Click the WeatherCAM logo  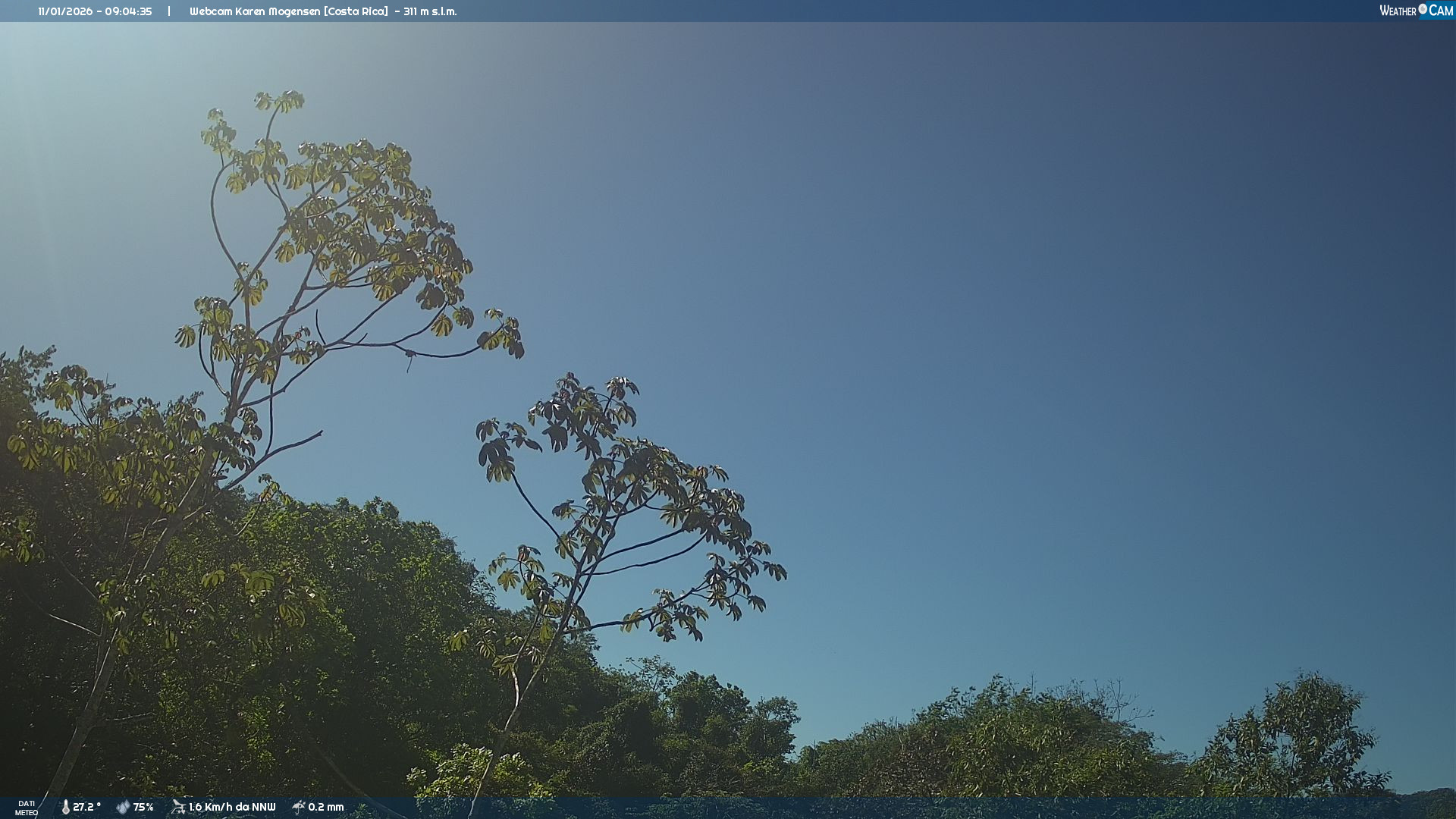click(1416, 11)
